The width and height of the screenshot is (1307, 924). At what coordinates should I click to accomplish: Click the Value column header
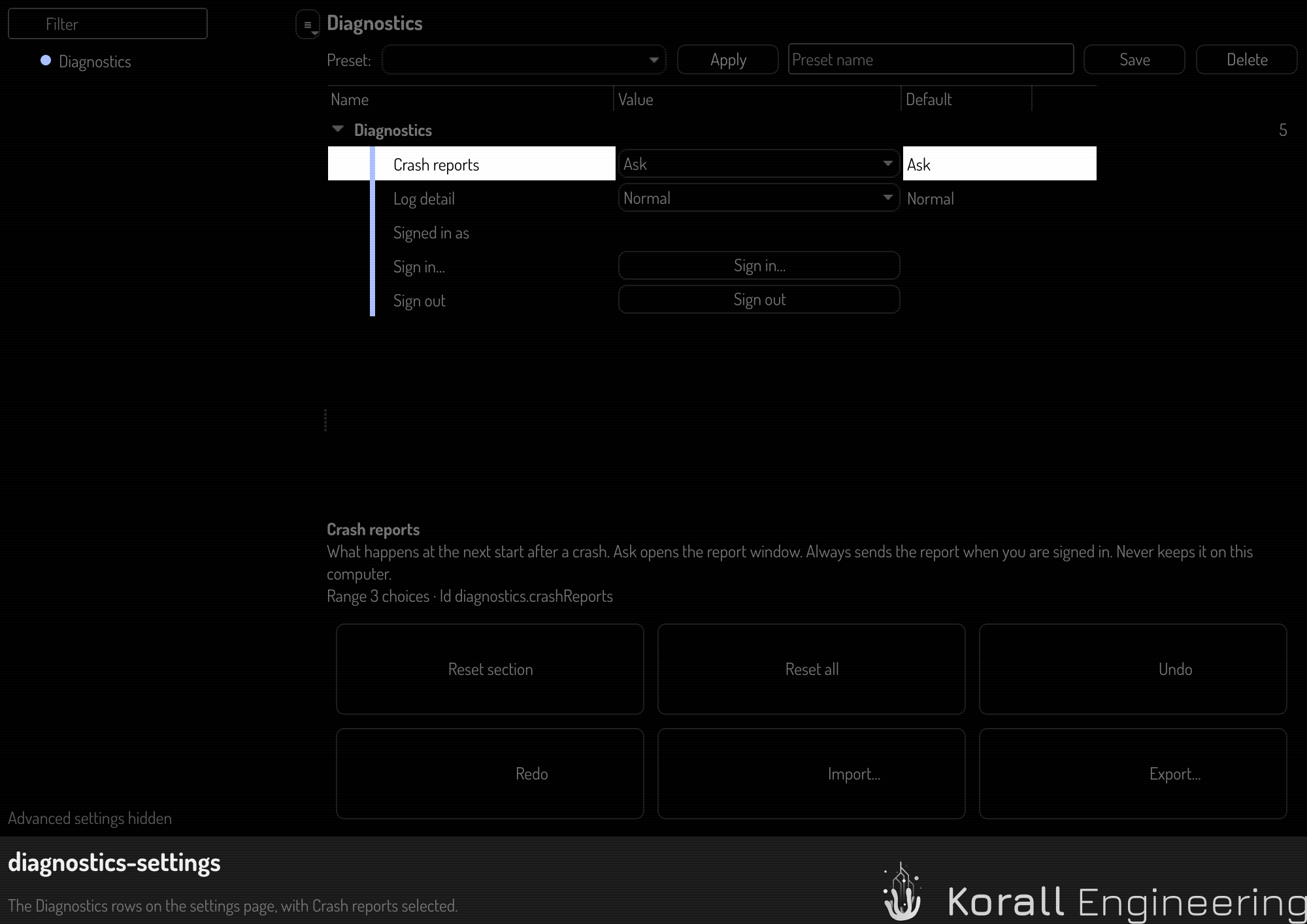coord(757,99)
